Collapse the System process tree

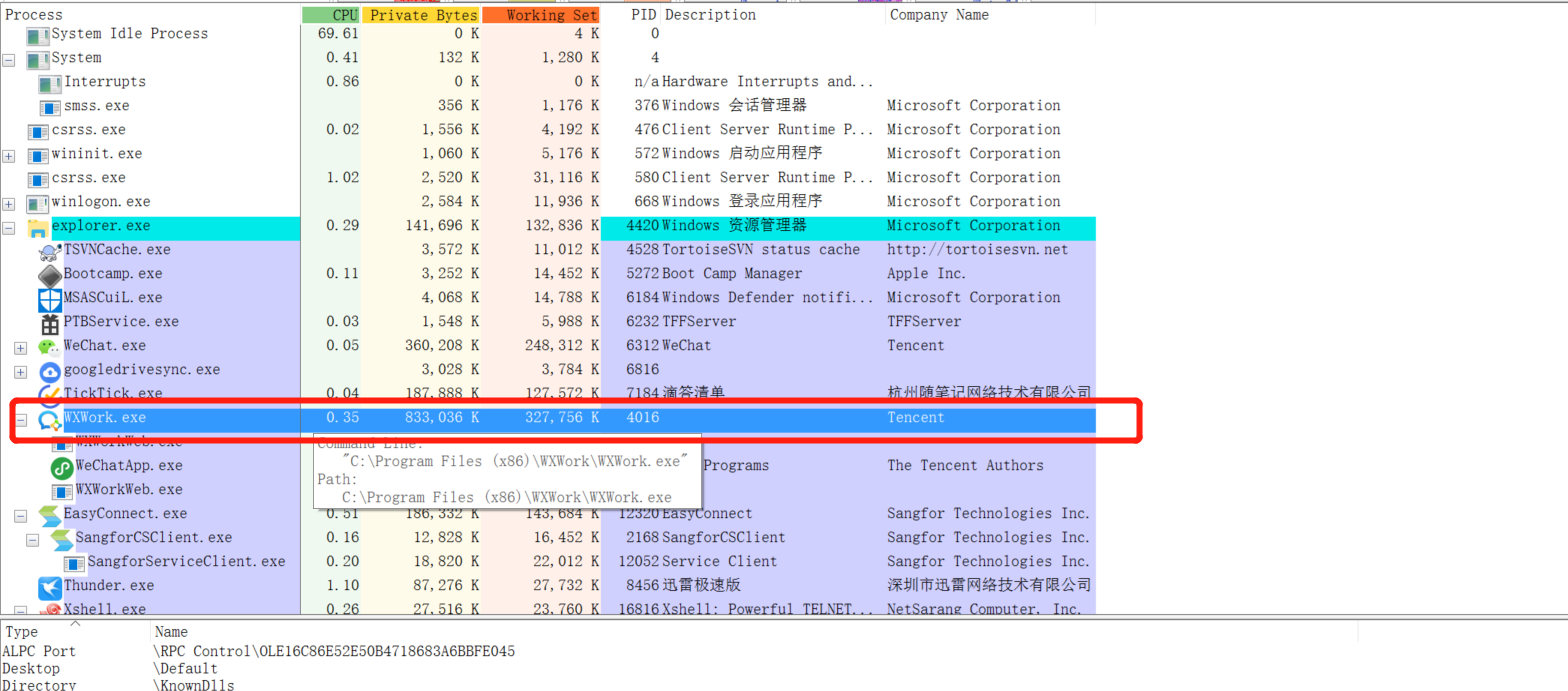[9, 59]
